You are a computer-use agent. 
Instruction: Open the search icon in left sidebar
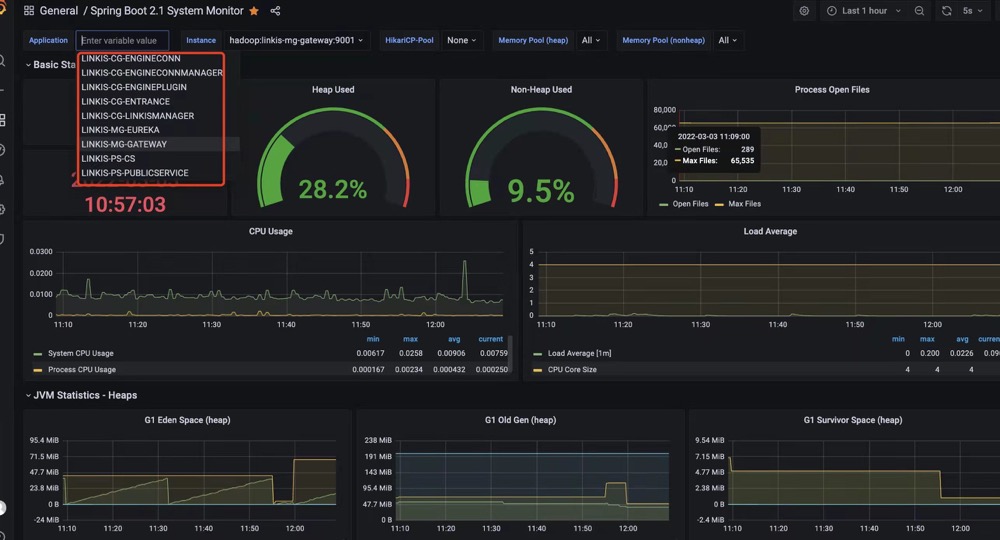[x=3, y=61]
